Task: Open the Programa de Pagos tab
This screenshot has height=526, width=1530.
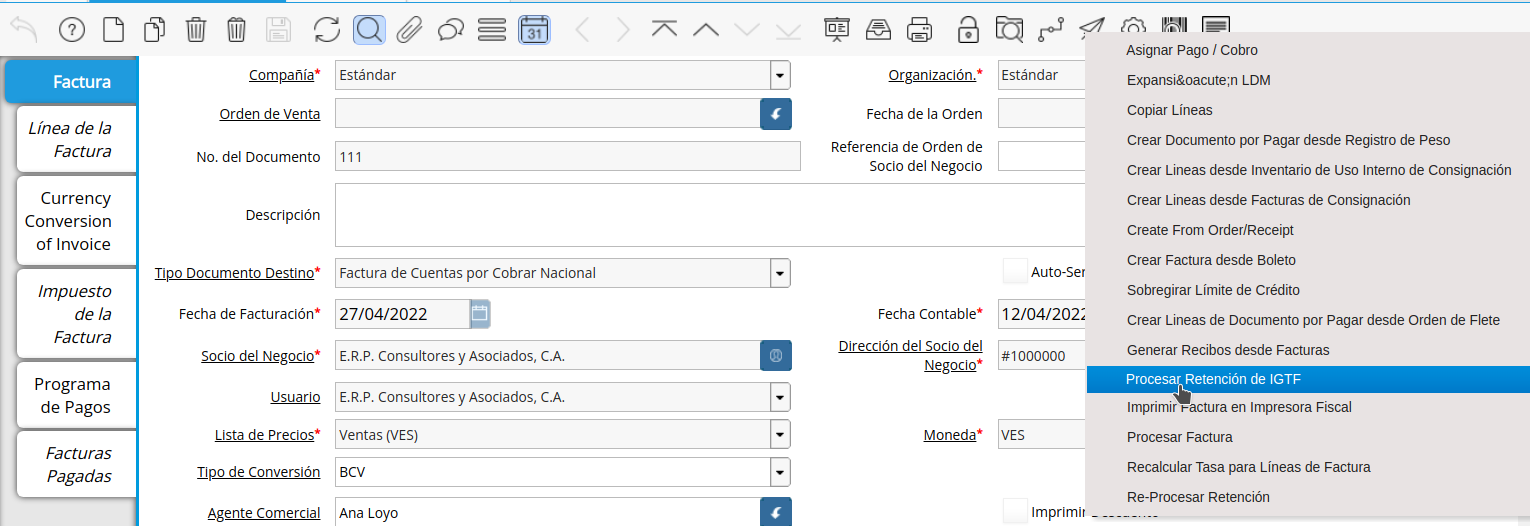Action: (x=72, y=396)
